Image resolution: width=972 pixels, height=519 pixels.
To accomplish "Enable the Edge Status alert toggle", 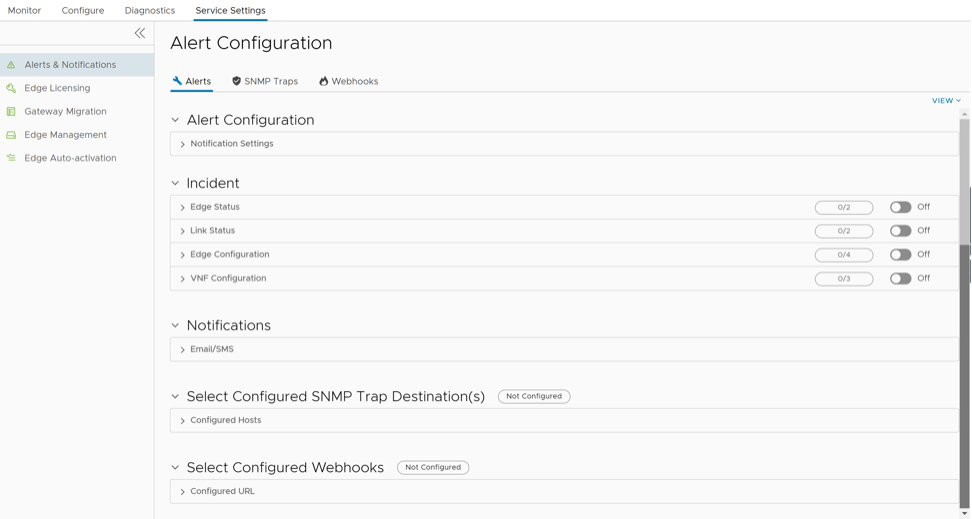I will (x=900, y=207).
